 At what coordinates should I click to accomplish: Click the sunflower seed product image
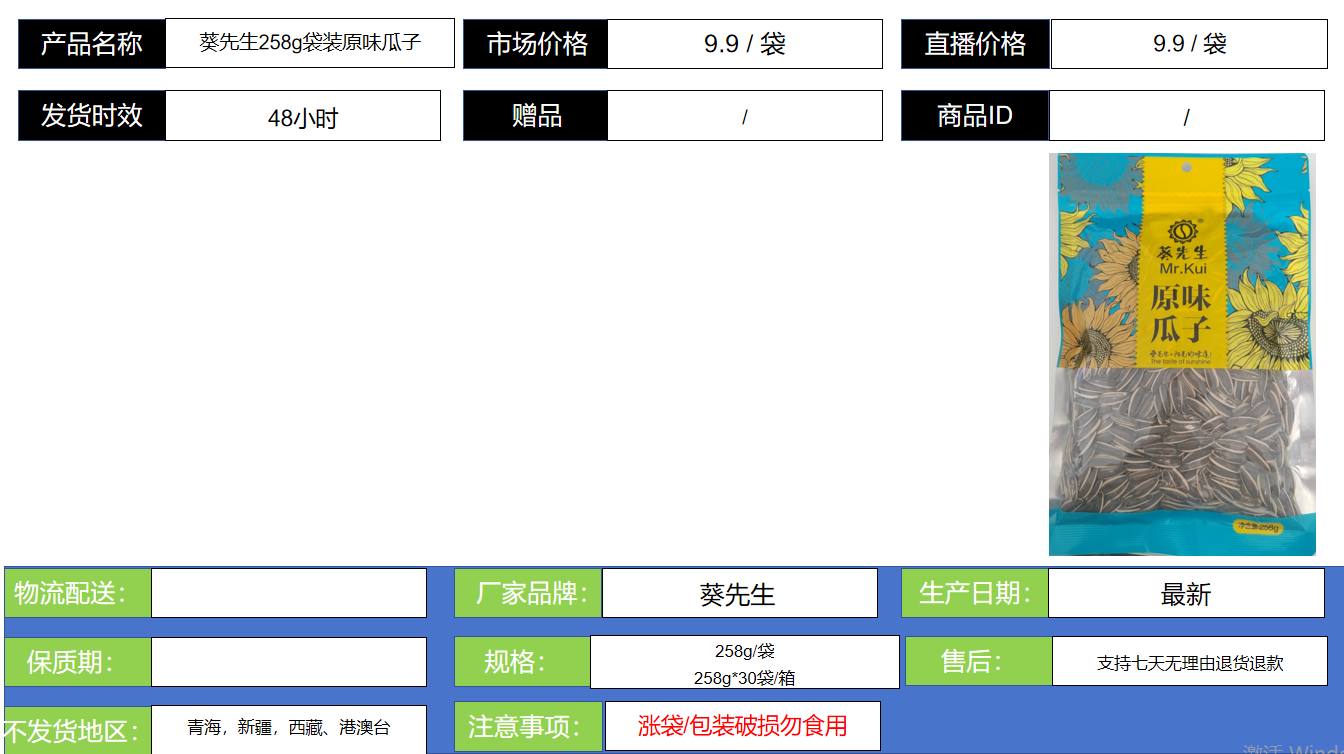point(1181,354)
